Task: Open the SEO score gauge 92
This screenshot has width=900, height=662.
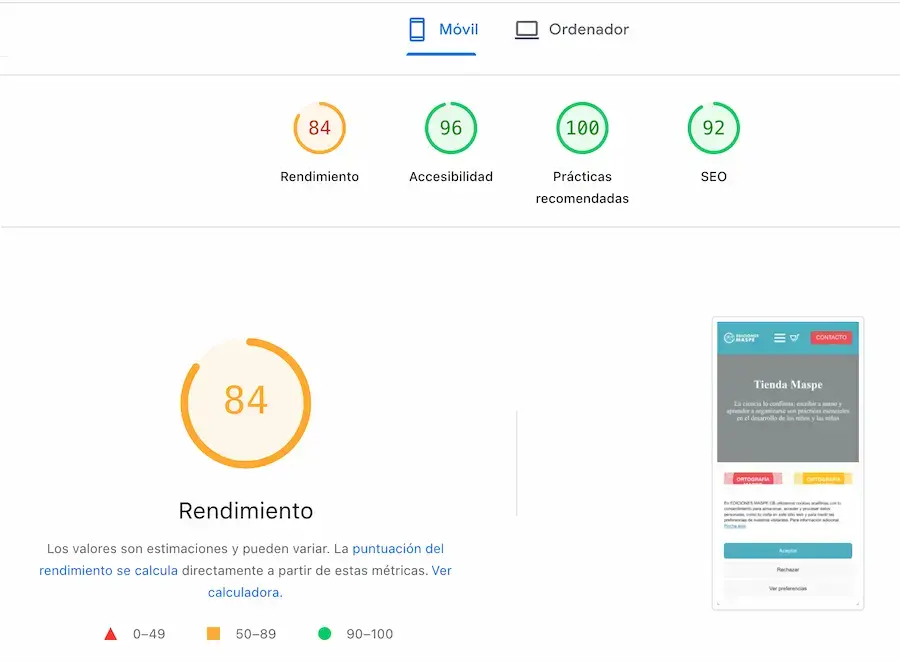Action: pyautogui.click(x=714, y=127)
